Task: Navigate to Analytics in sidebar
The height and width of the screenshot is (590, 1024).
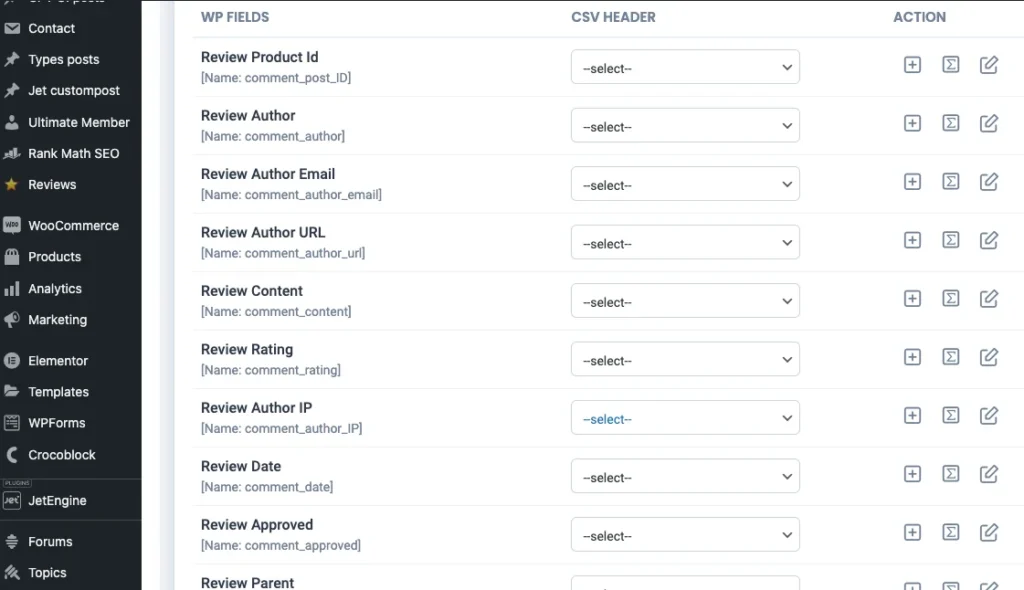Action: [55, 289]
